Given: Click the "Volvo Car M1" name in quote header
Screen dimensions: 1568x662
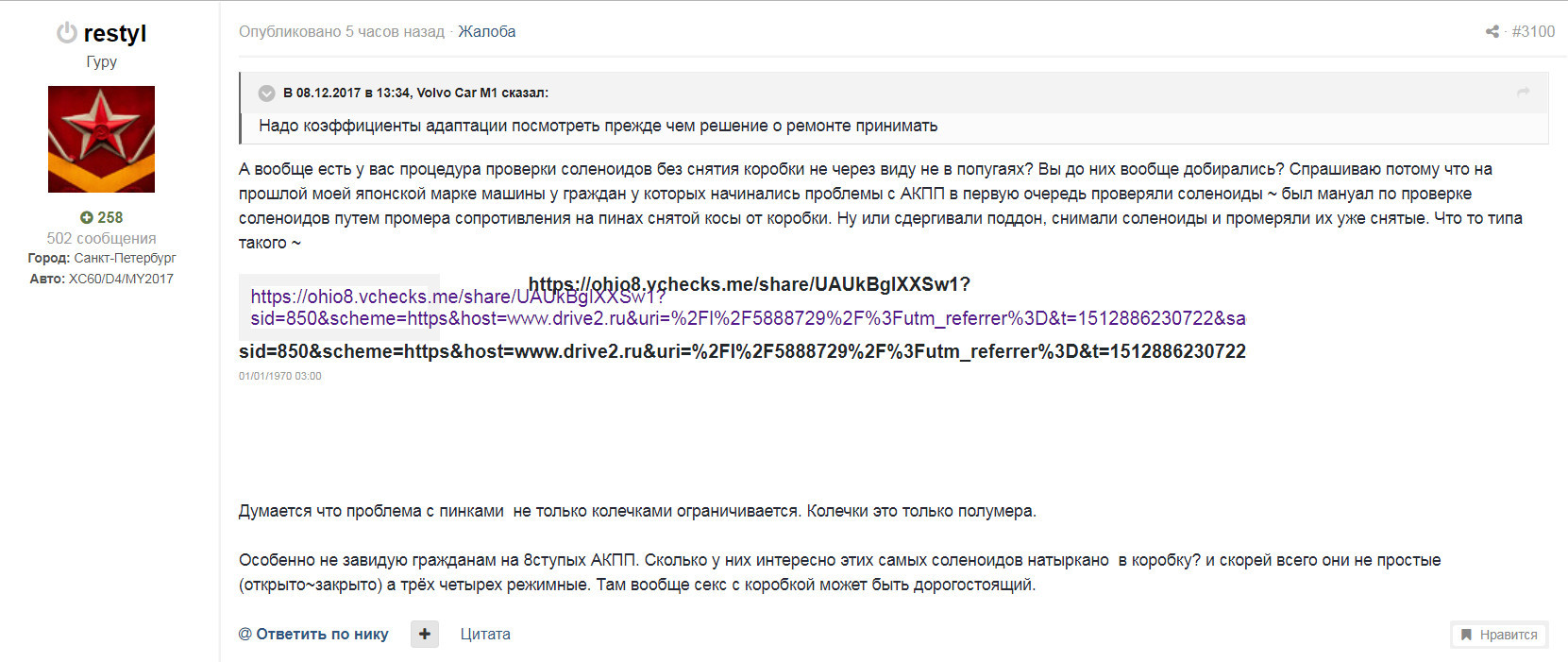Looking at the screenshot, I should point(457,93).
